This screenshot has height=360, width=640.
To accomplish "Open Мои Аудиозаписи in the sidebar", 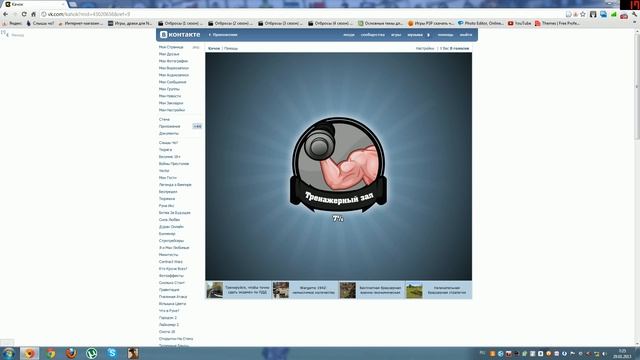I will [x=174, y=75].
